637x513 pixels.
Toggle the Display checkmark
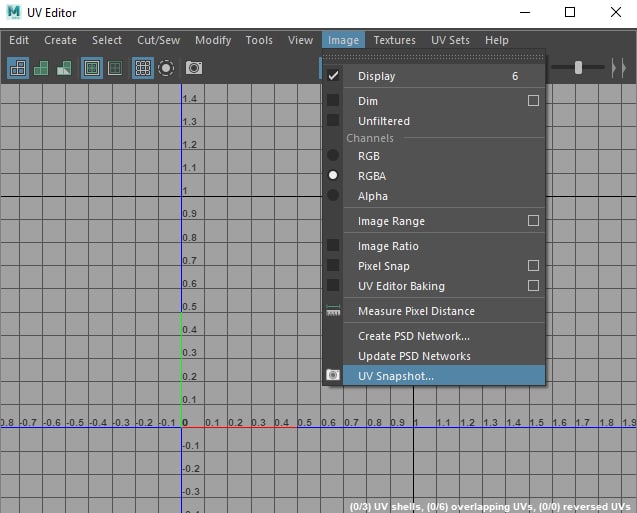pos(333,76)
